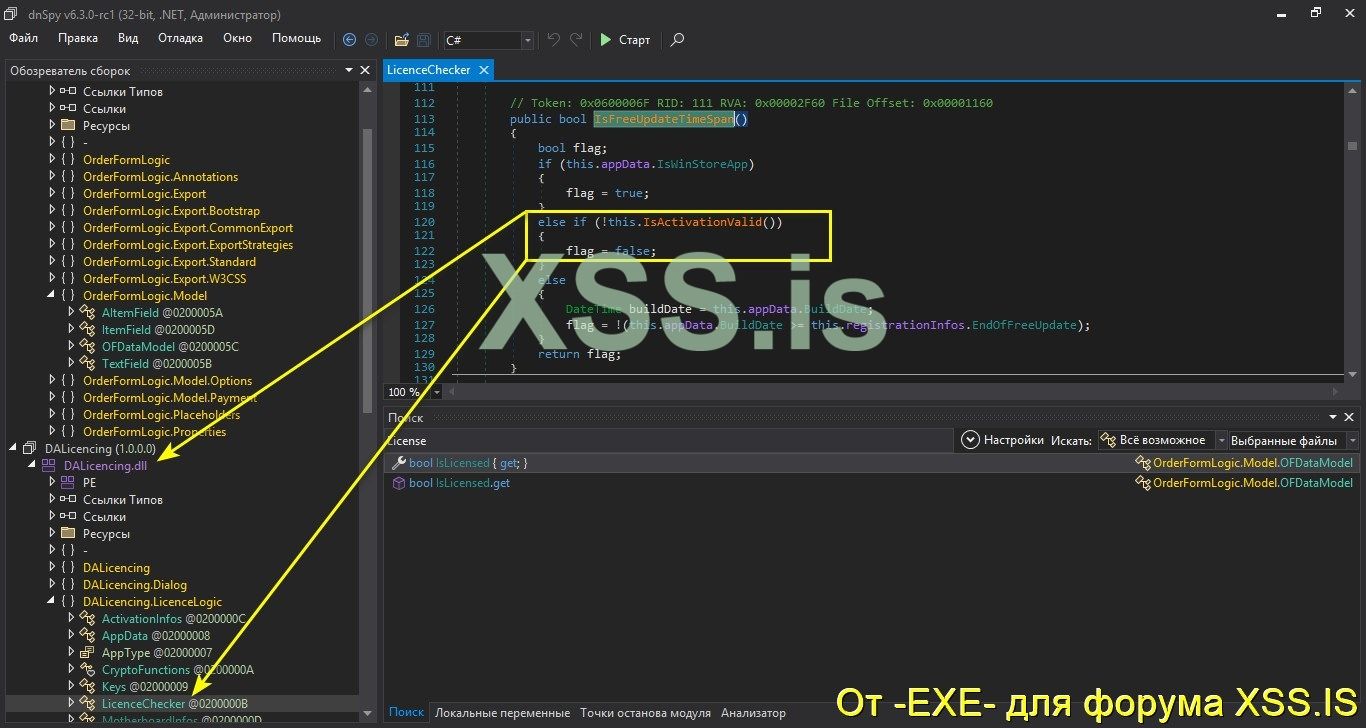This screenshot has width=1366, height=728.
Task: Click the braces icon beside OrderFormLogic.Annotations
Action: 68,177
